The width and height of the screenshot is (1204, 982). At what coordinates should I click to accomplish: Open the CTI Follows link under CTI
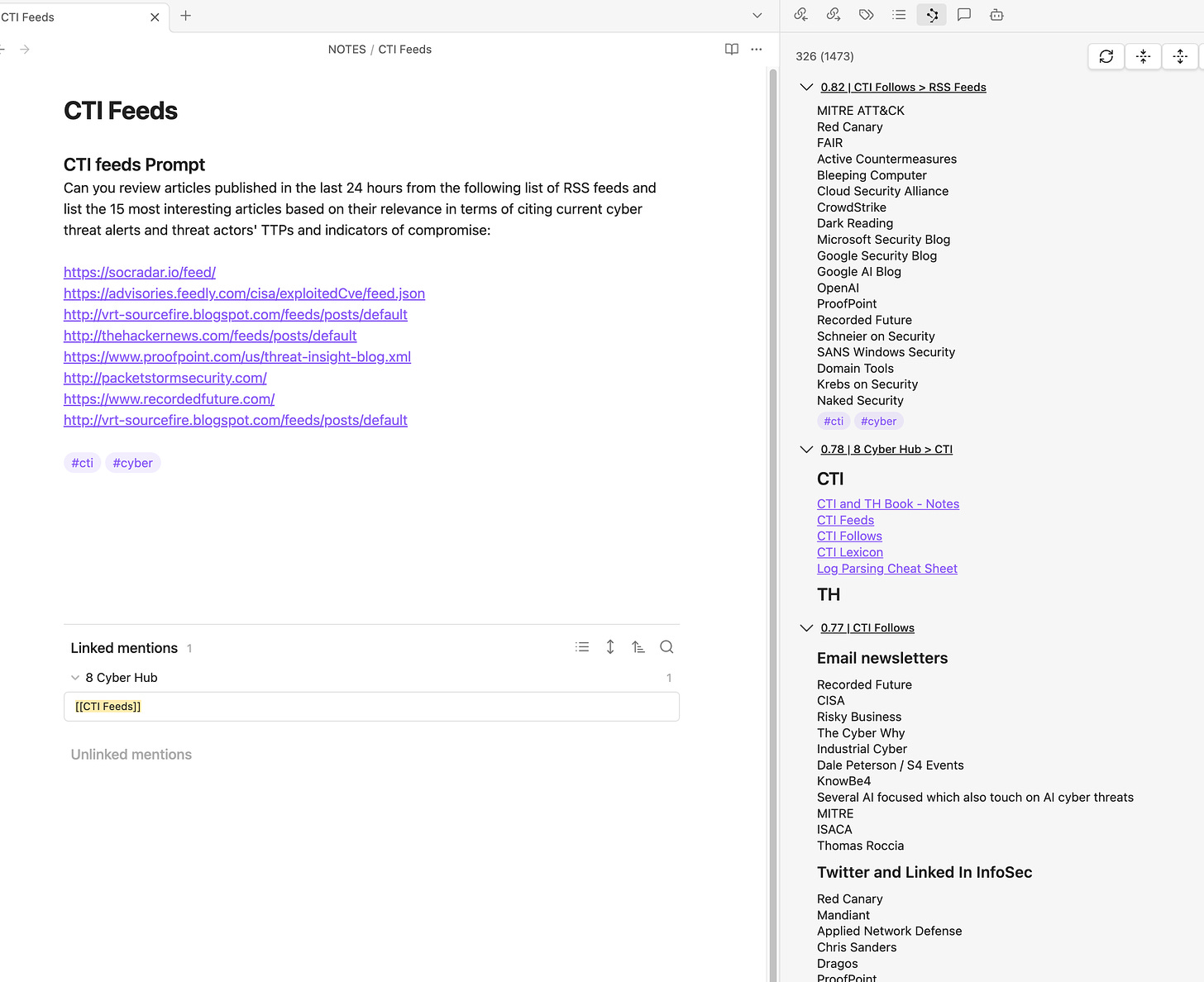pyautogui.click(x=849, y=536)
